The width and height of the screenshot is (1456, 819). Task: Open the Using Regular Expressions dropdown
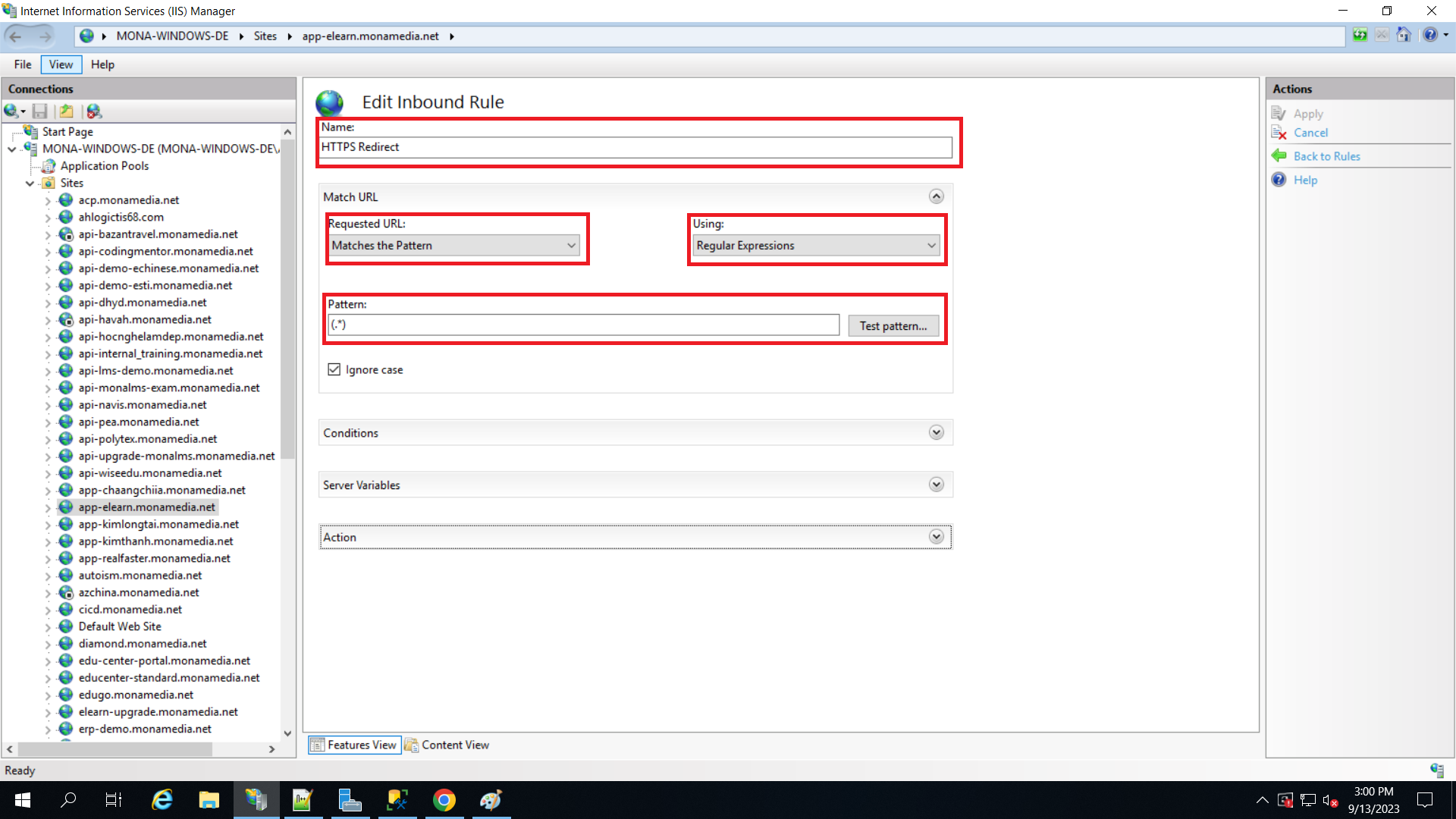click(817, 245)
